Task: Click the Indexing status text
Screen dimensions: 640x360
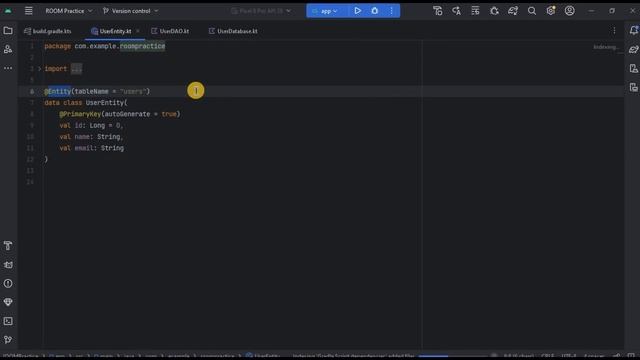Action: coord(605,47)
